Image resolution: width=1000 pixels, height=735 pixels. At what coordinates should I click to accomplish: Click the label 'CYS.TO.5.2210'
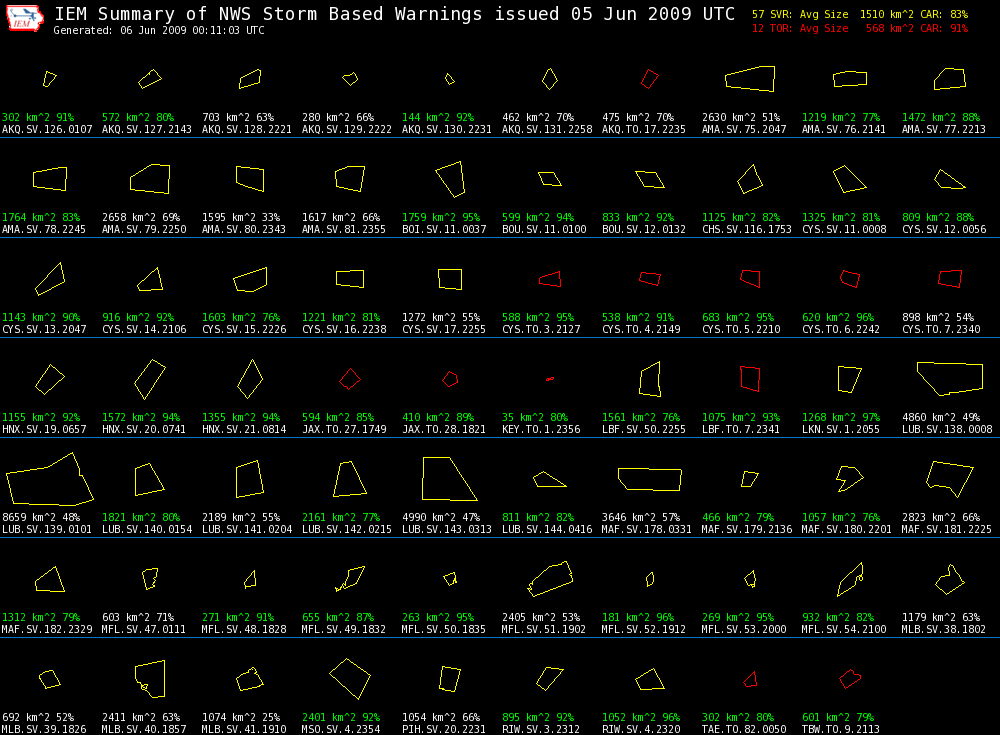pos(741,329)
